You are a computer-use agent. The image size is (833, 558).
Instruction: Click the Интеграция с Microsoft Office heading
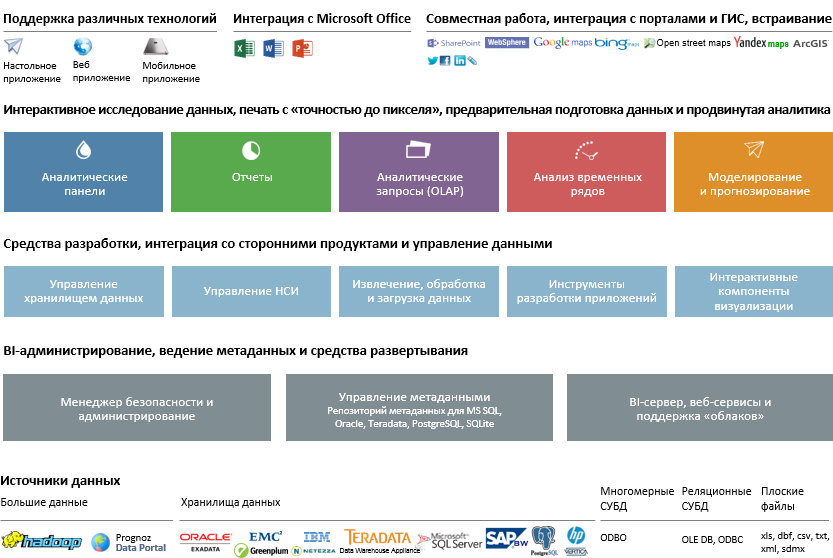[322, 19]
